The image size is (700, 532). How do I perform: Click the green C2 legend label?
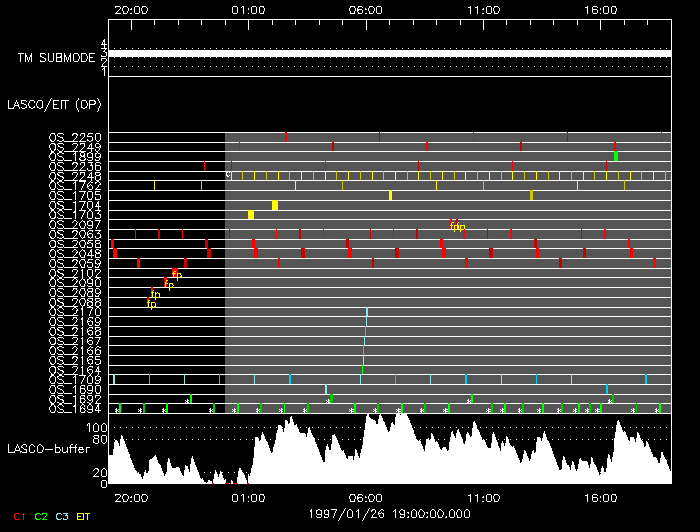41,516
